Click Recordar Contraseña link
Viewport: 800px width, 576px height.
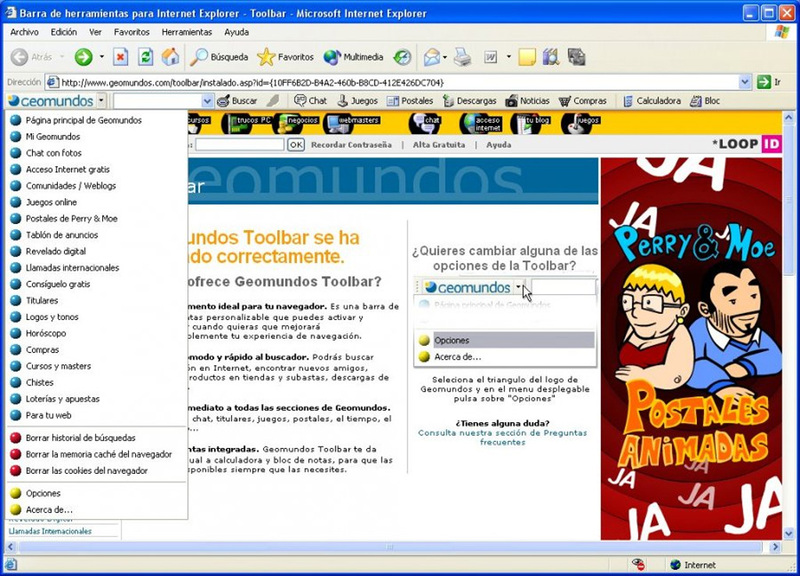pos(351,145)
